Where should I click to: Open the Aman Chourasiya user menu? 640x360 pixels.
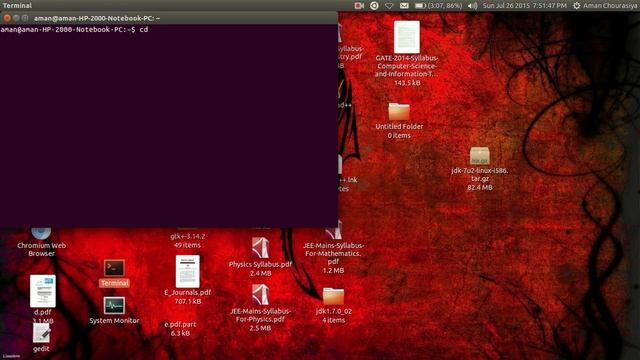[610, 6]
